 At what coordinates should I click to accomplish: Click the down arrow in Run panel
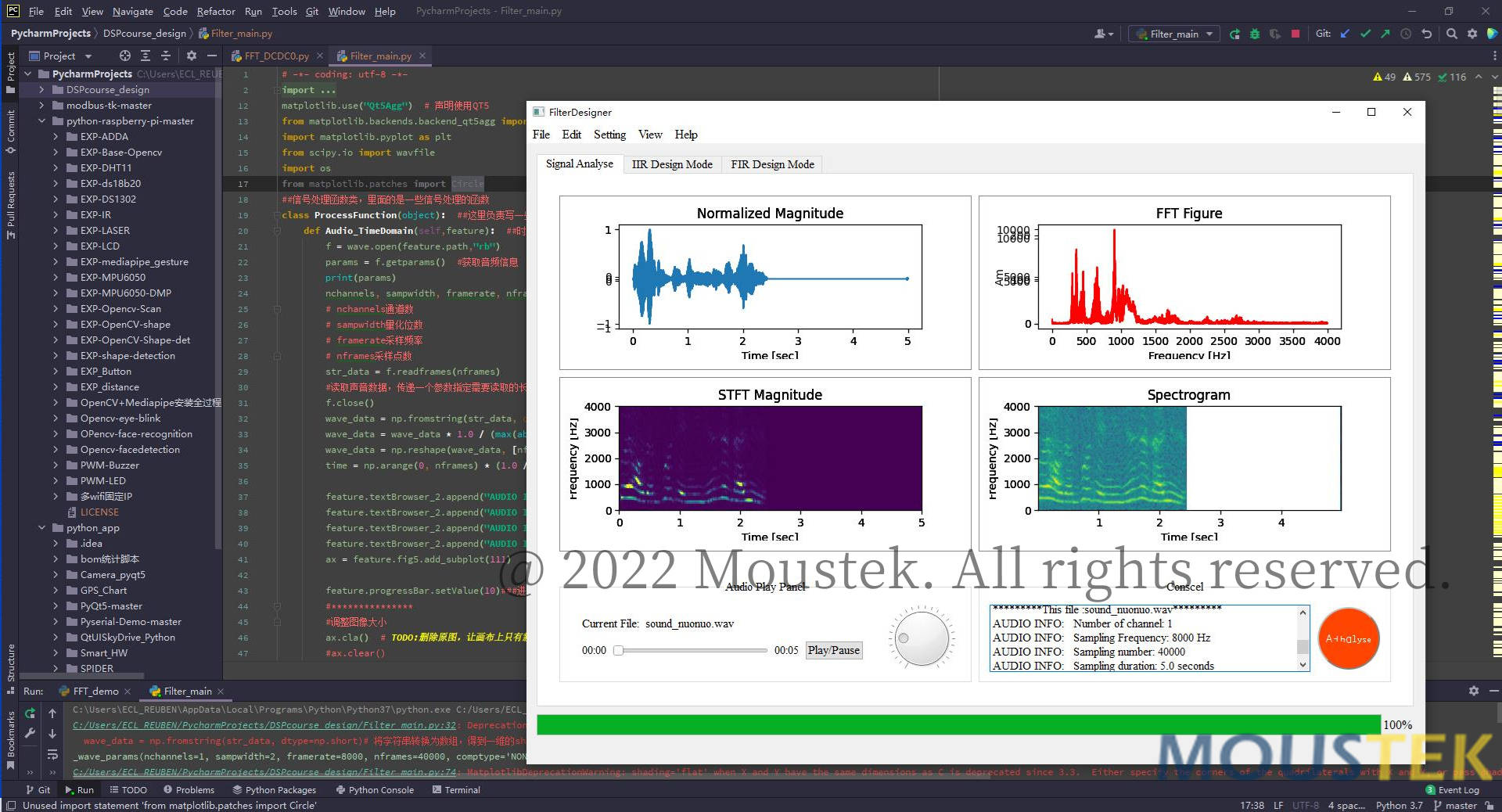tap(52, 734)
